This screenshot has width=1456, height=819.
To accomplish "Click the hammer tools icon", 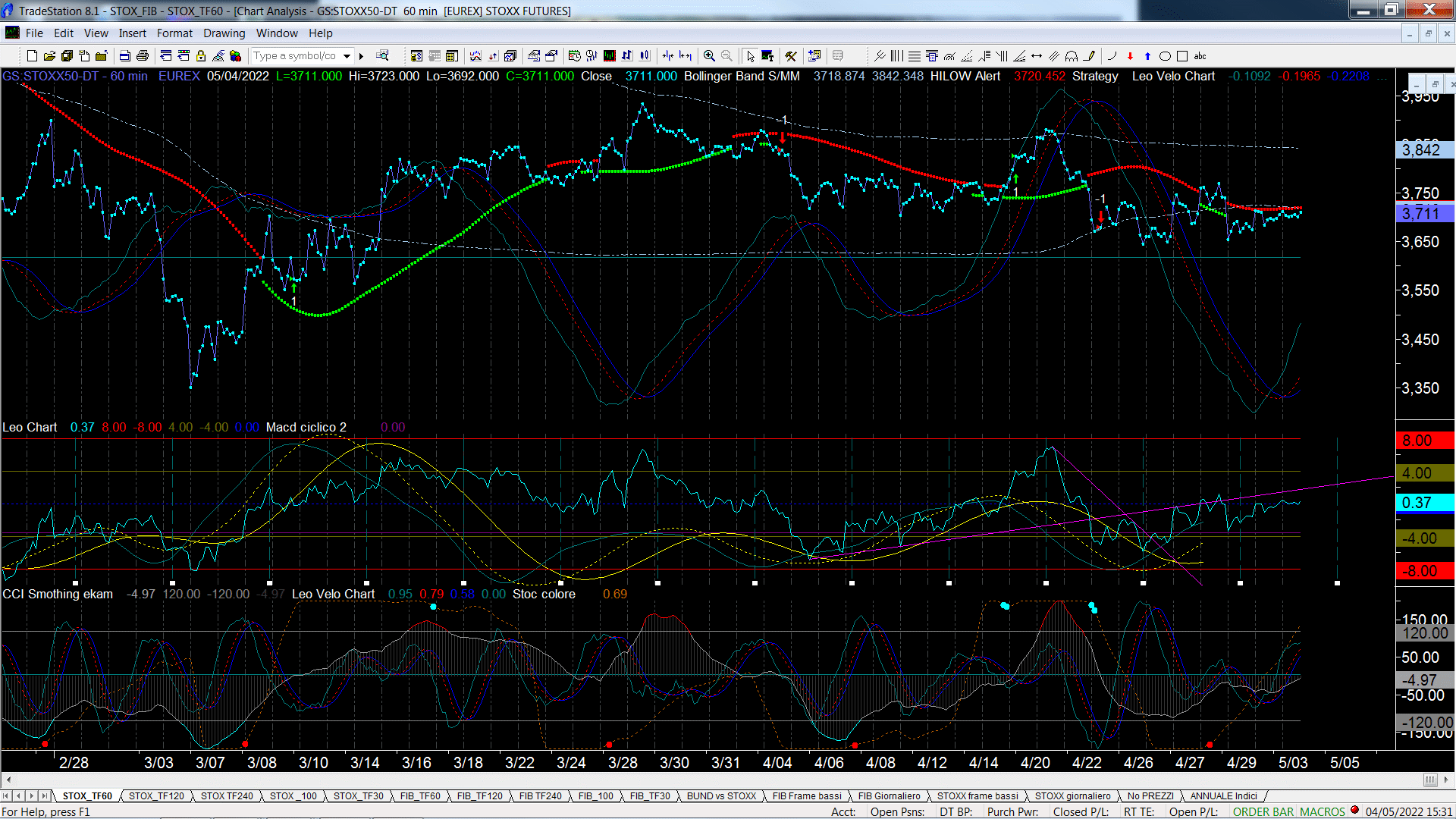I will [790, 55].
